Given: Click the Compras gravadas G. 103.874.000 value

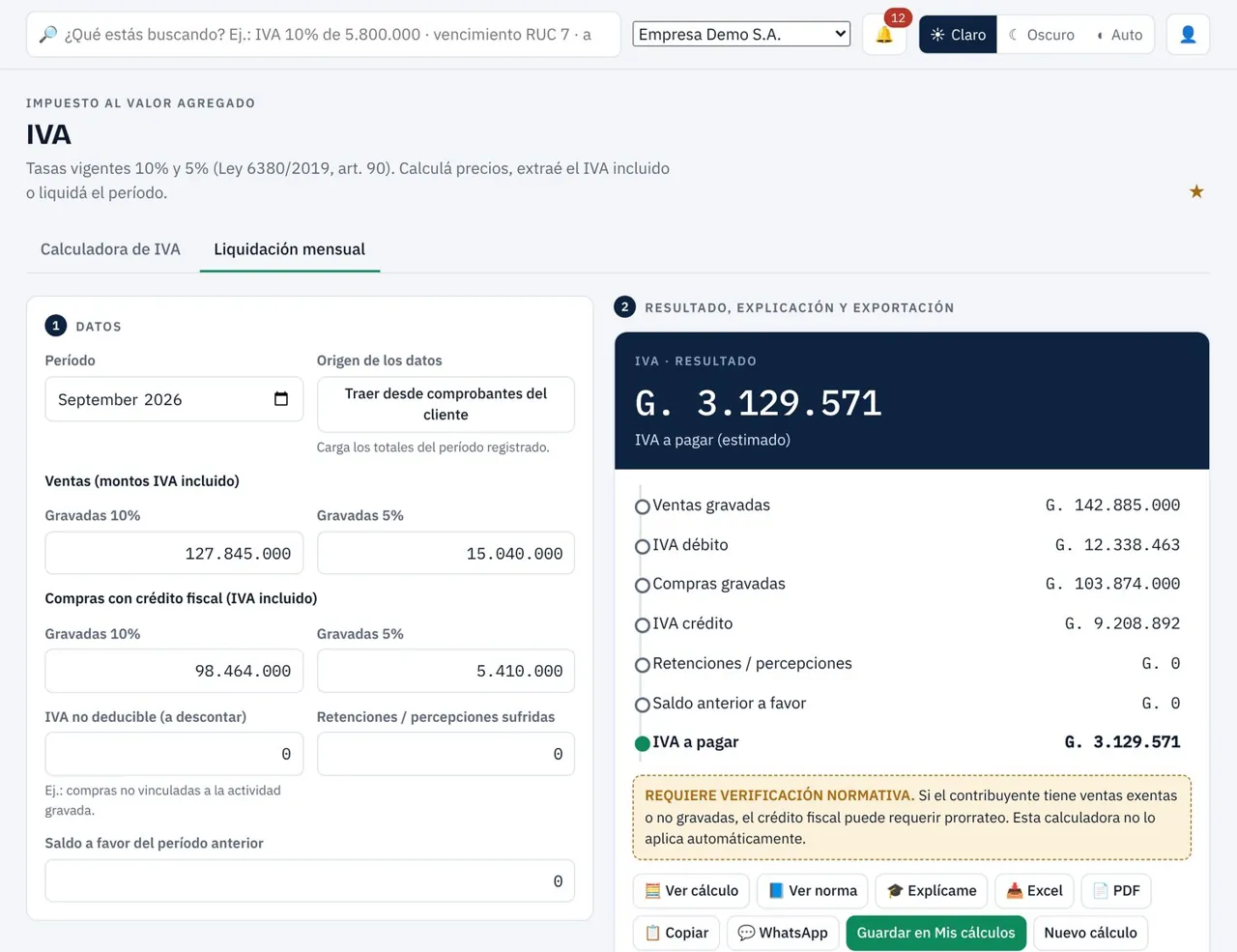Looking at the screenshot, I should tap(1112, 584).
